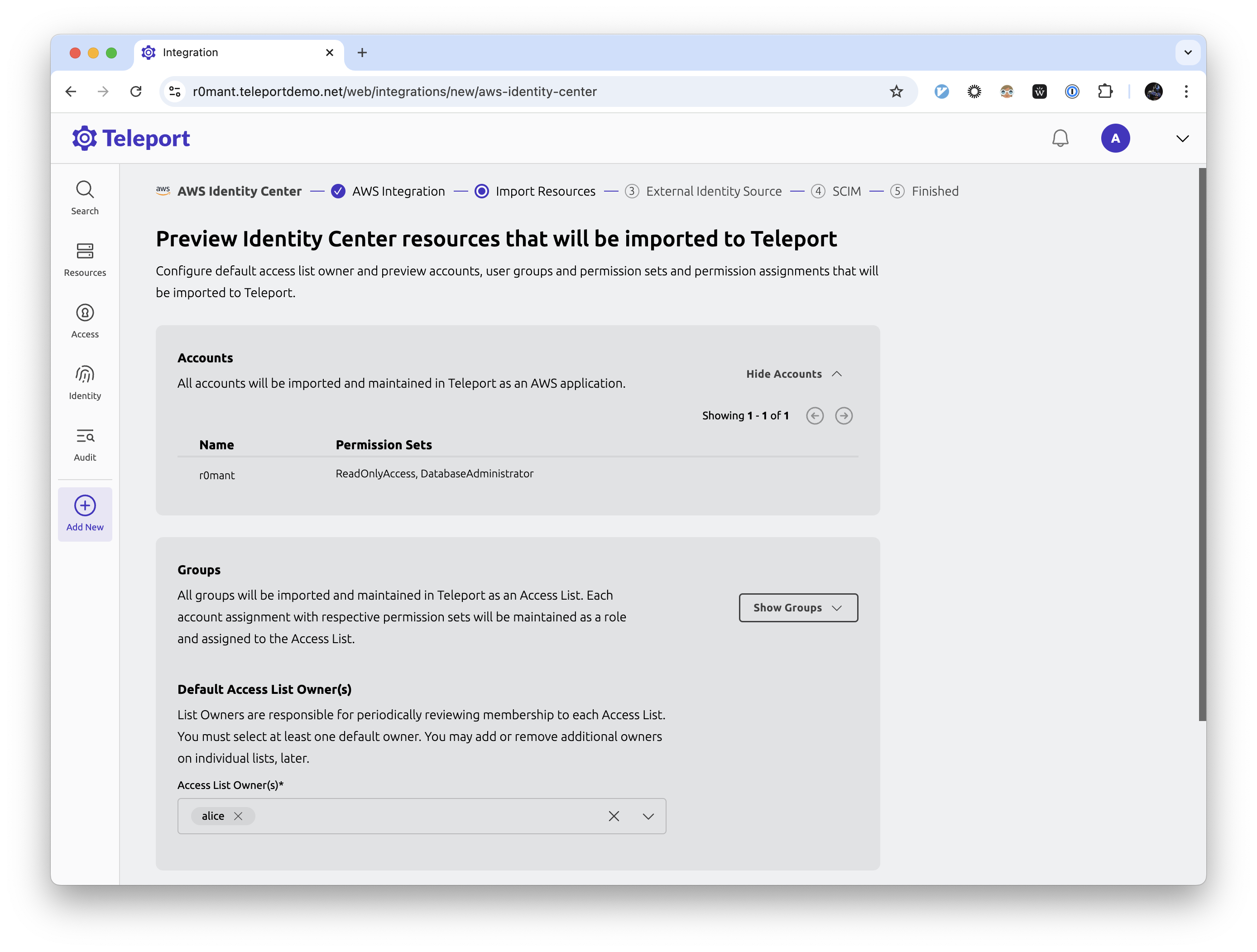Open the account menu chevron at top right

pos(1182,138)
